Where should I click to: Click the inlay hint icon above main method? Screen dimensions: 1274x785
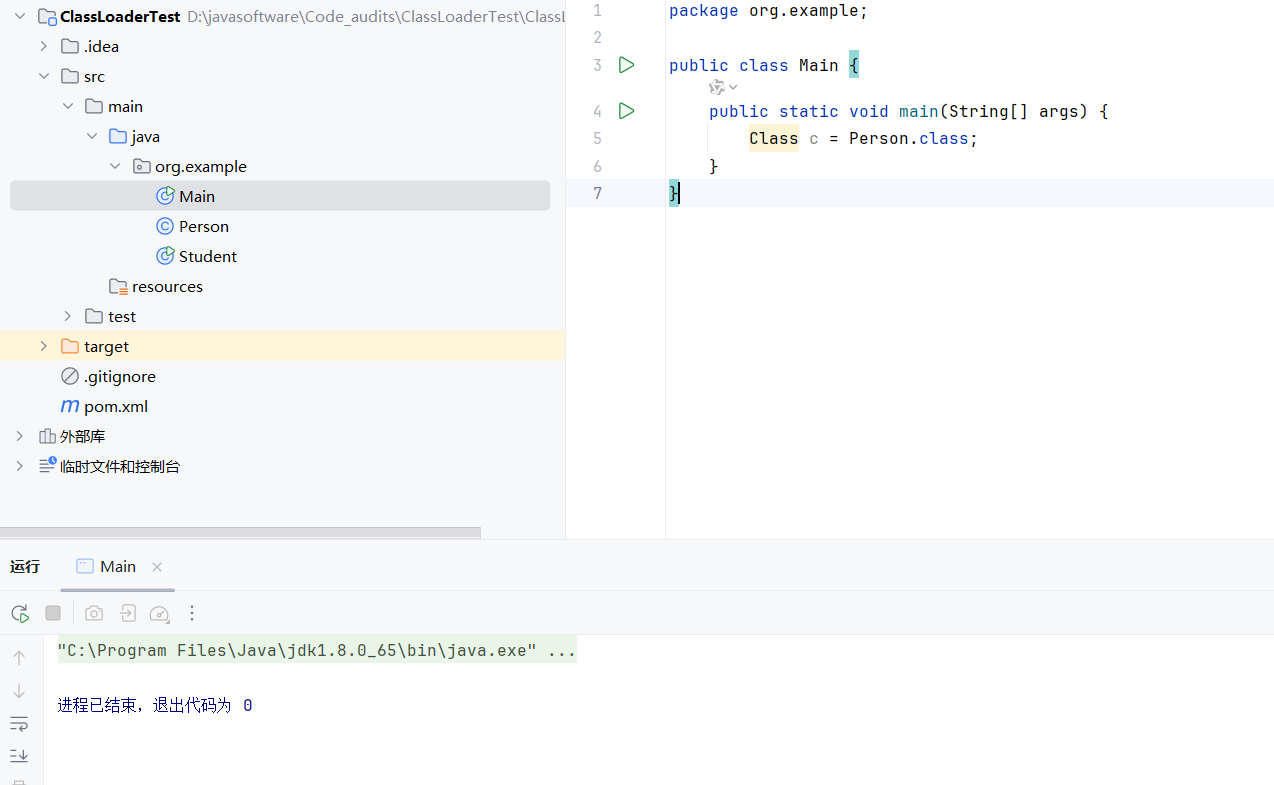pos(717,88)
